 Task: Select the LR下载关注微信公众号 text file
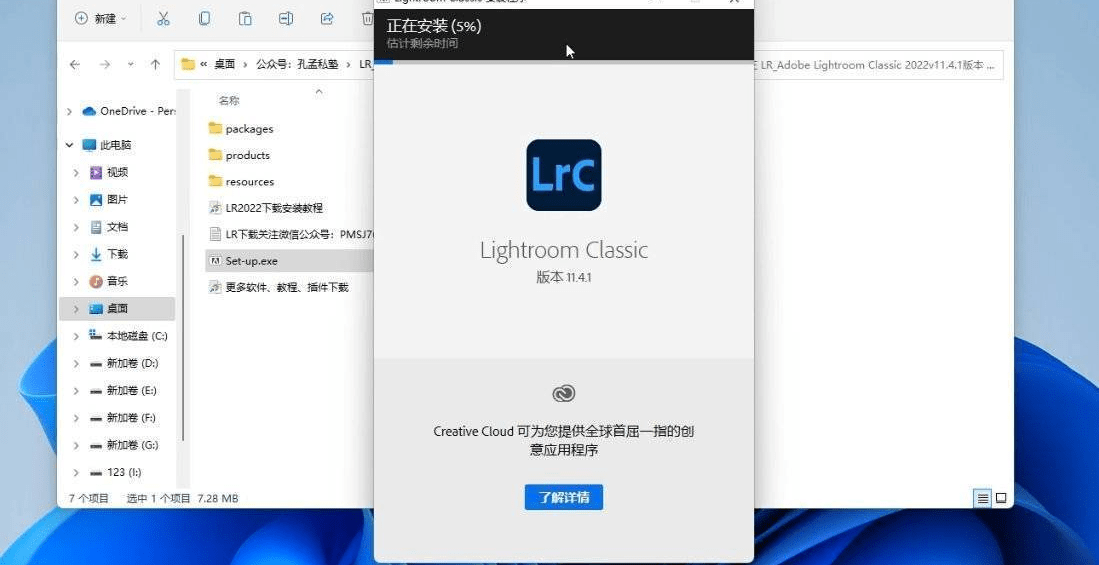pyautogui.click(x=290, y=234)
